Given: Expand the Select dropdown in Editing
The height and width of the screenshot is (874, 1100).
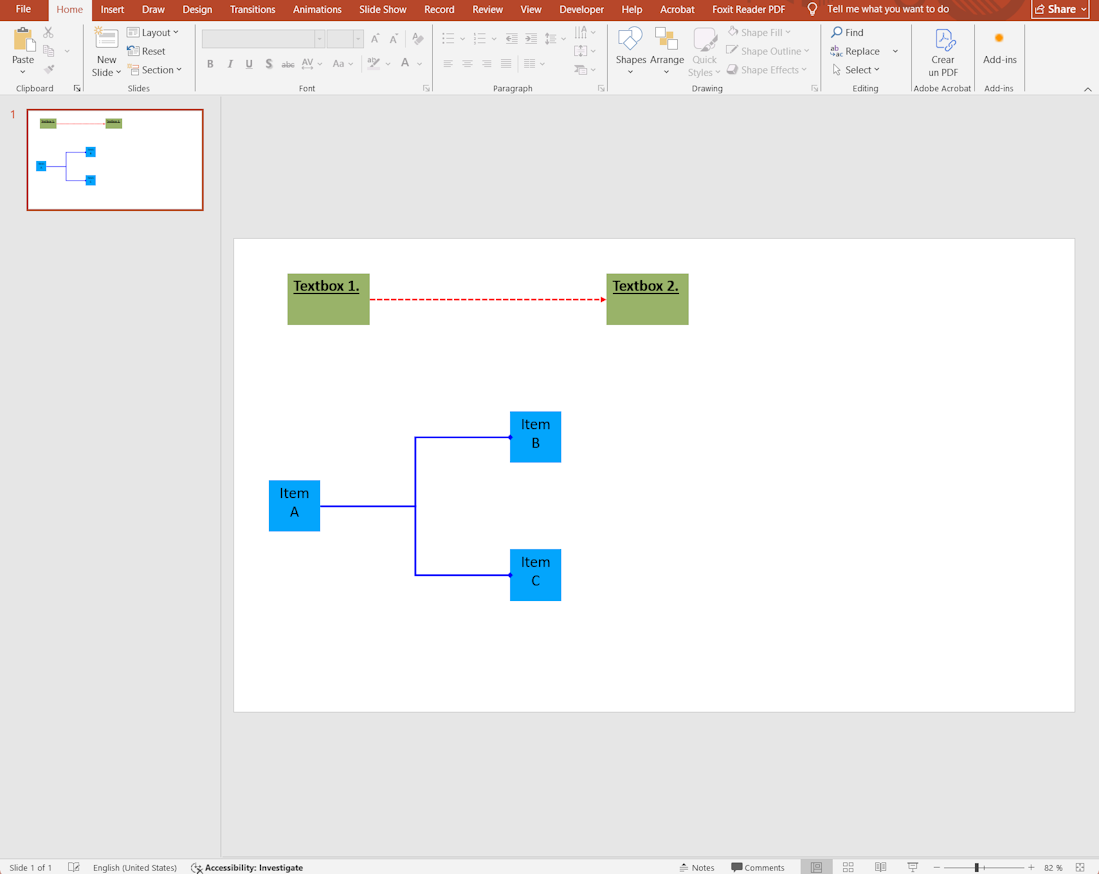Looking at the screenshot, I should pos(857,70).
